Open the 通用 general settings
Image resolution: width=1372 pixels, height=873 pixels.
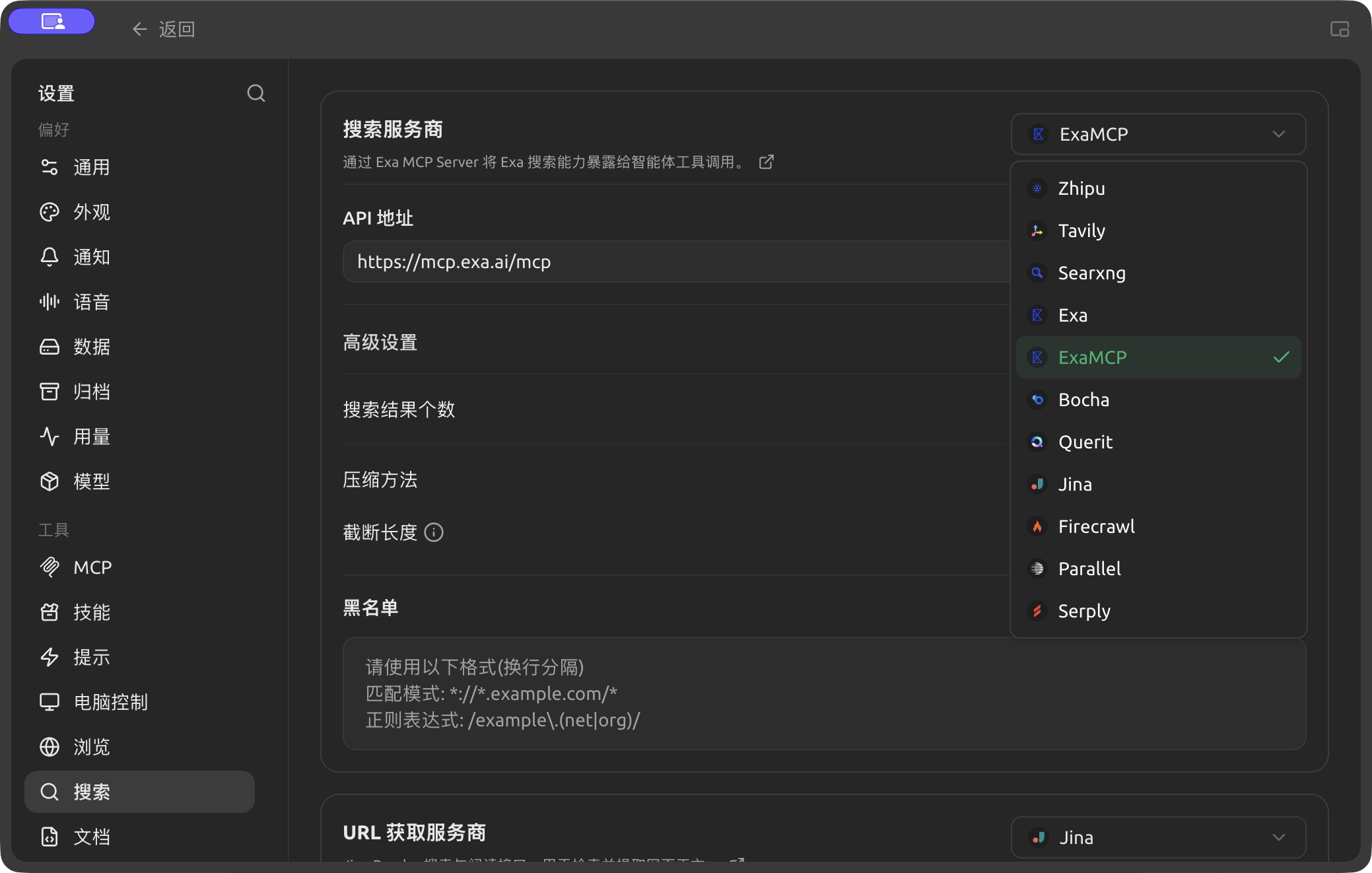point(139,168)
